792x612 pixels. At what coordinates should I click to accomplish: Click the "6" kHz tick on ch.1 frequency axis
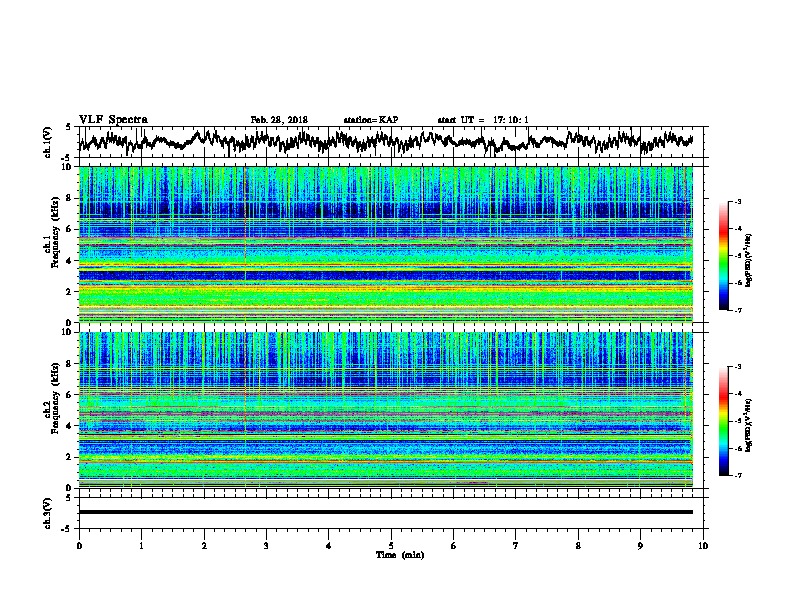click(70, 230)
